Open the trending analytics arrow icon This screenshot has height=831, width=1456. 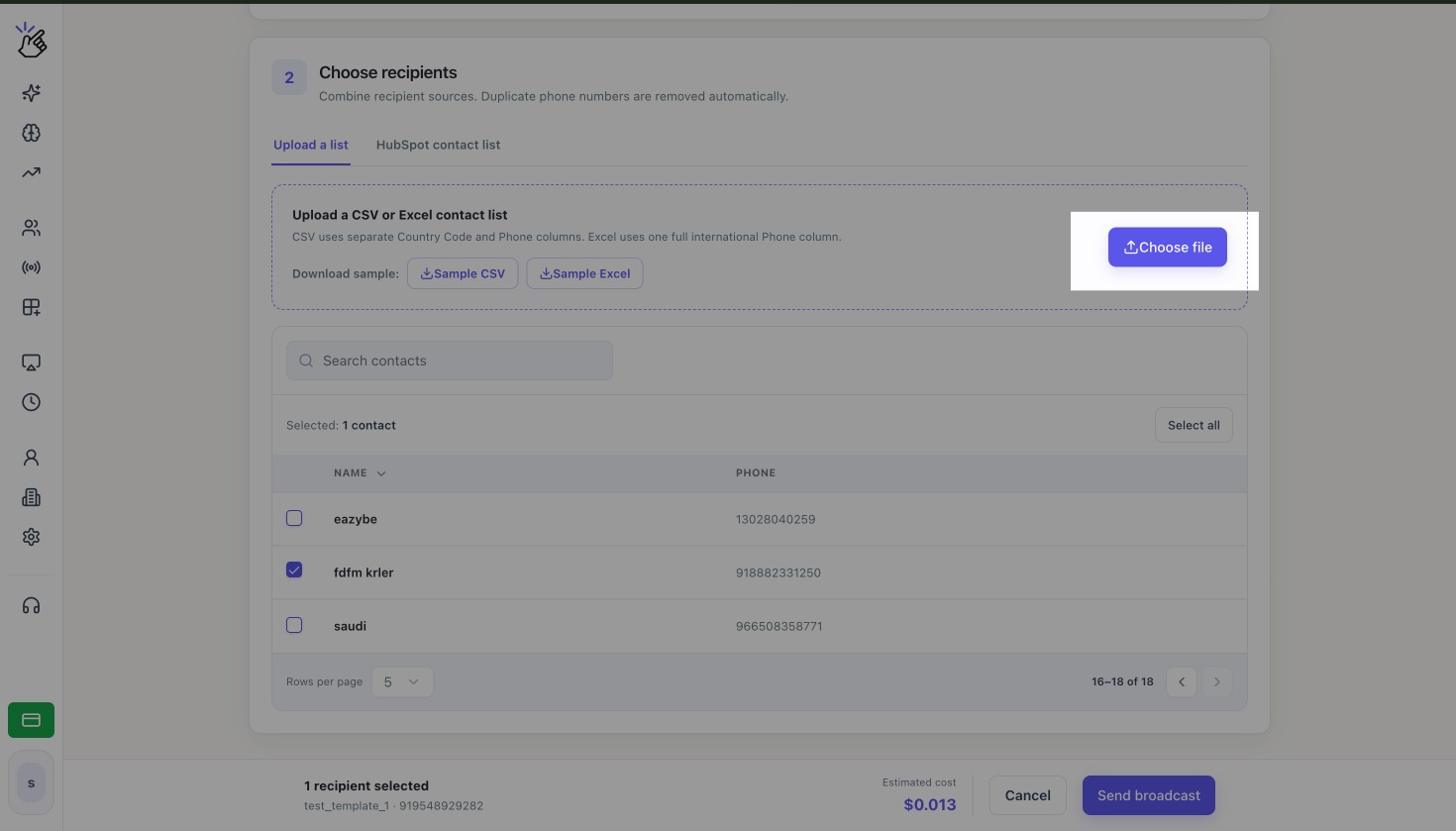point(31,172)
